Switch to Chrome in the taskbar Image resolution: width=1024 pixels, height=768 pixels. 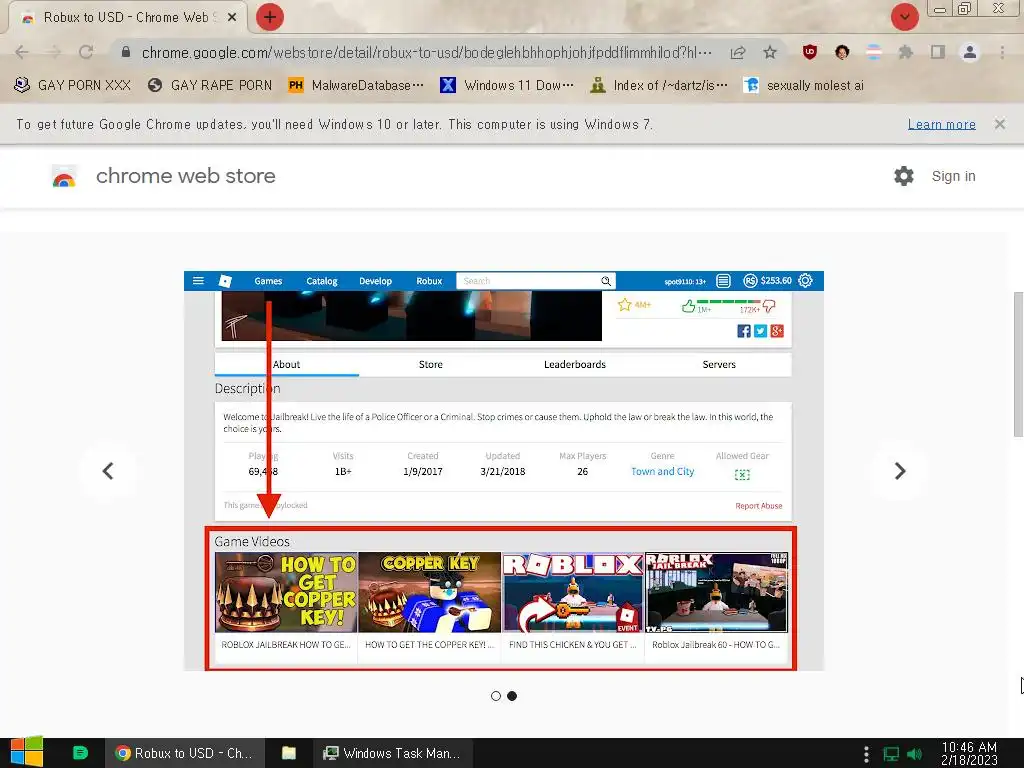185,753
